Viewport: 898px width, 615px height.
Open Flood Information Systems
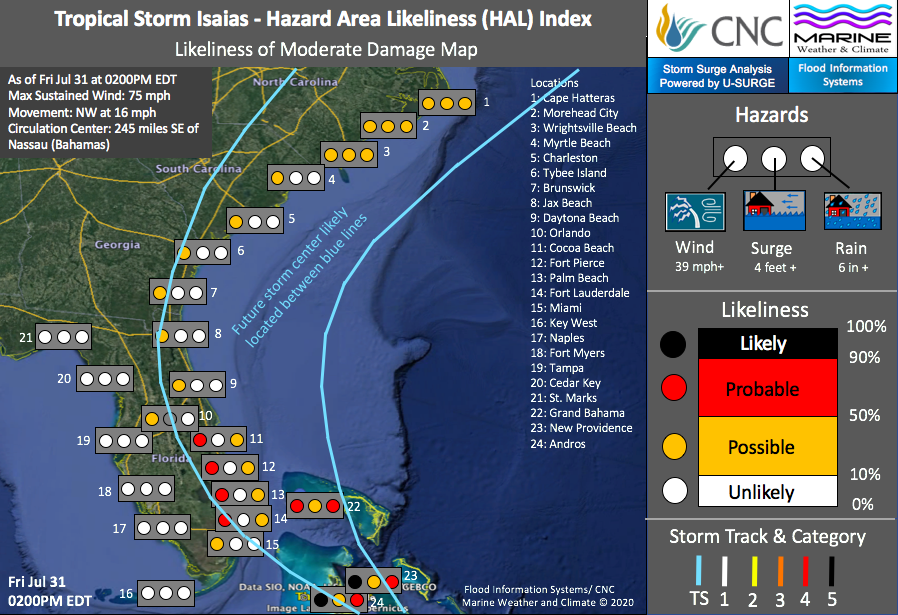tap(842, 75)
